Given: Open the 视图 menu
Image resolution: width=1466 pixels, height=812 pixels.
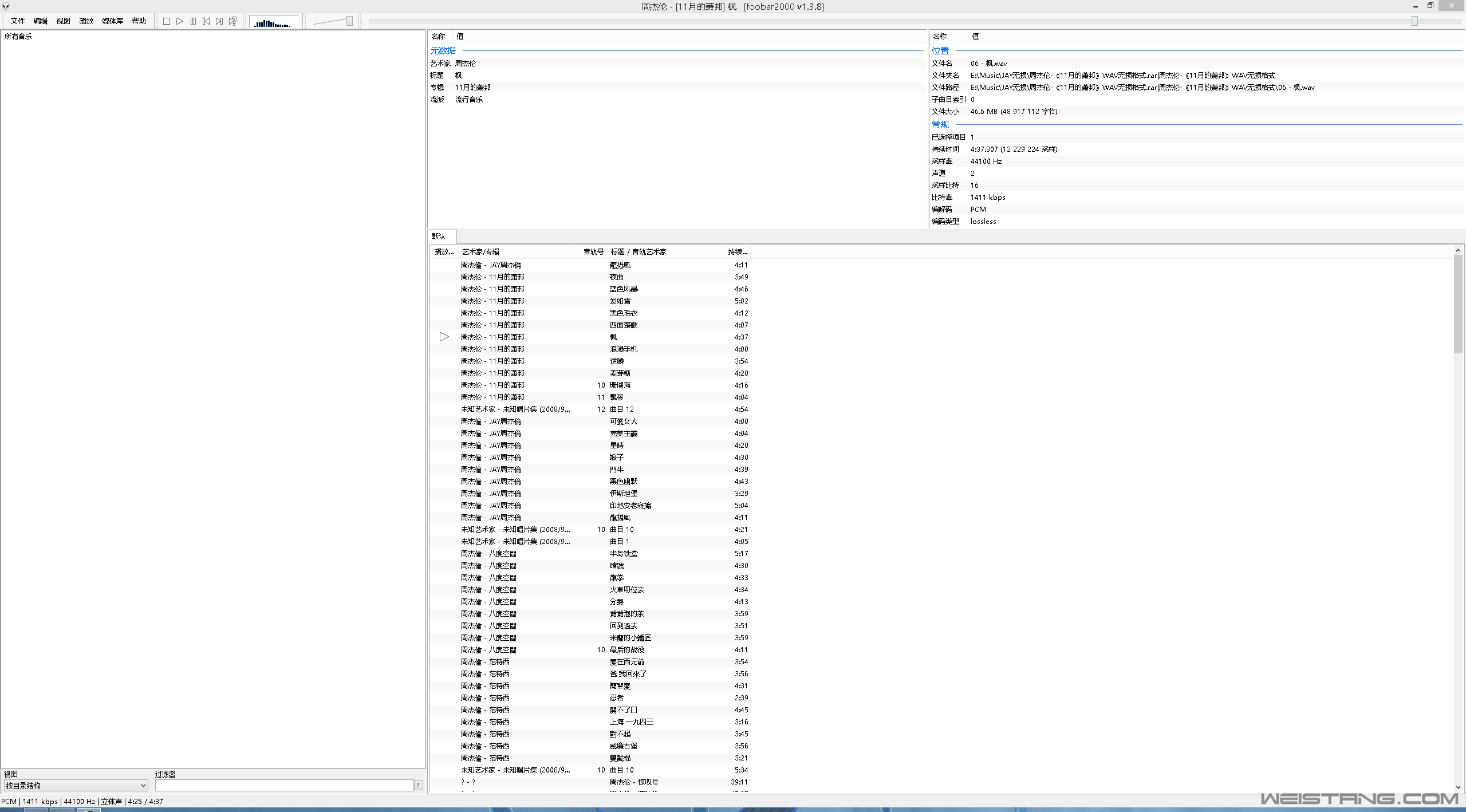Looking at the screenshot, I should [63, 21].
